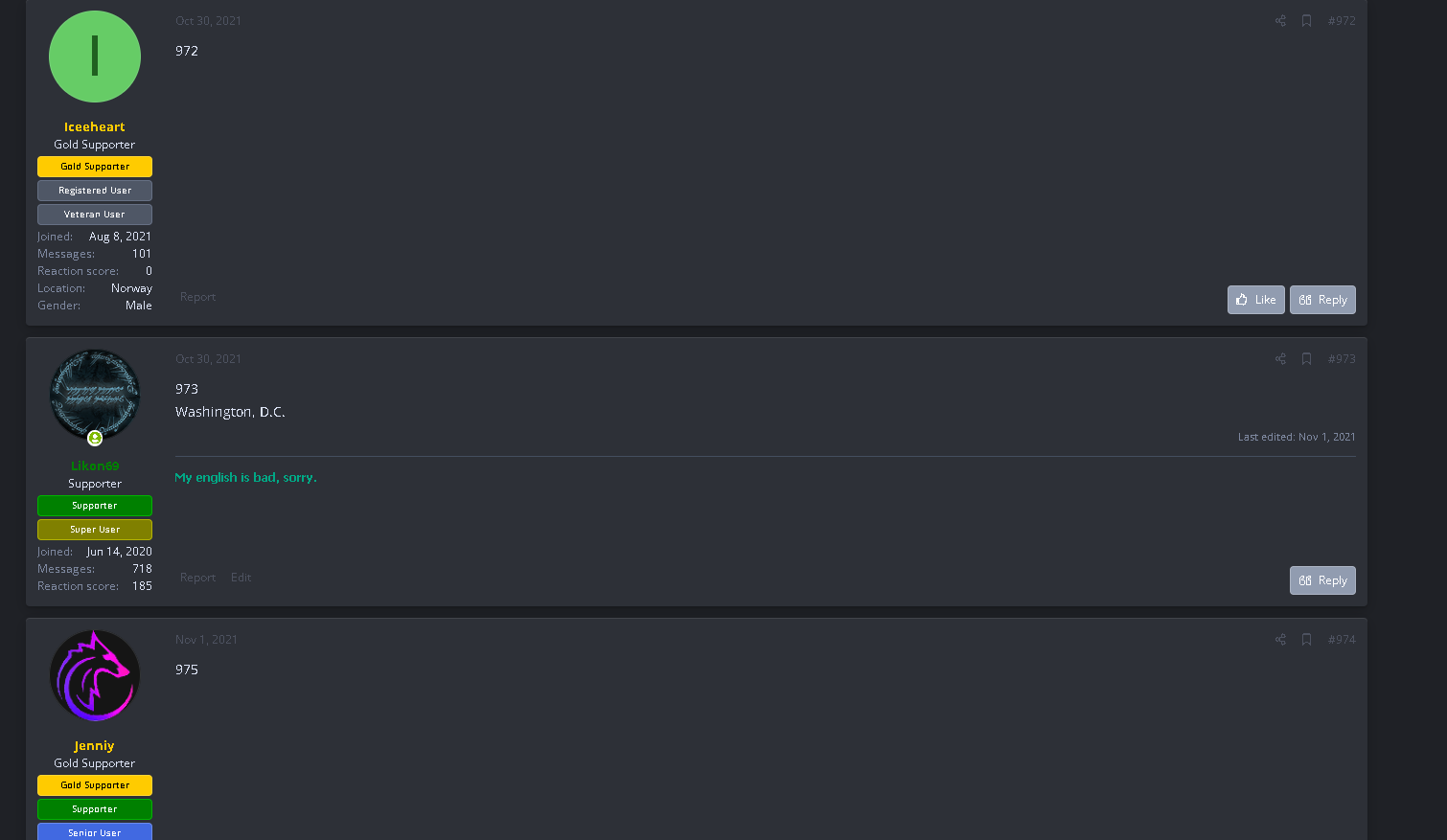Open Jenniy's wolf avatar image

pyautogui.click(x=95, y=675)
